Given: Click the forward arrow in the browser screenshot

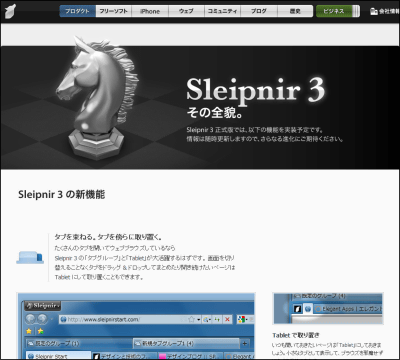Looking at the screenshot, I should [42, 319].
